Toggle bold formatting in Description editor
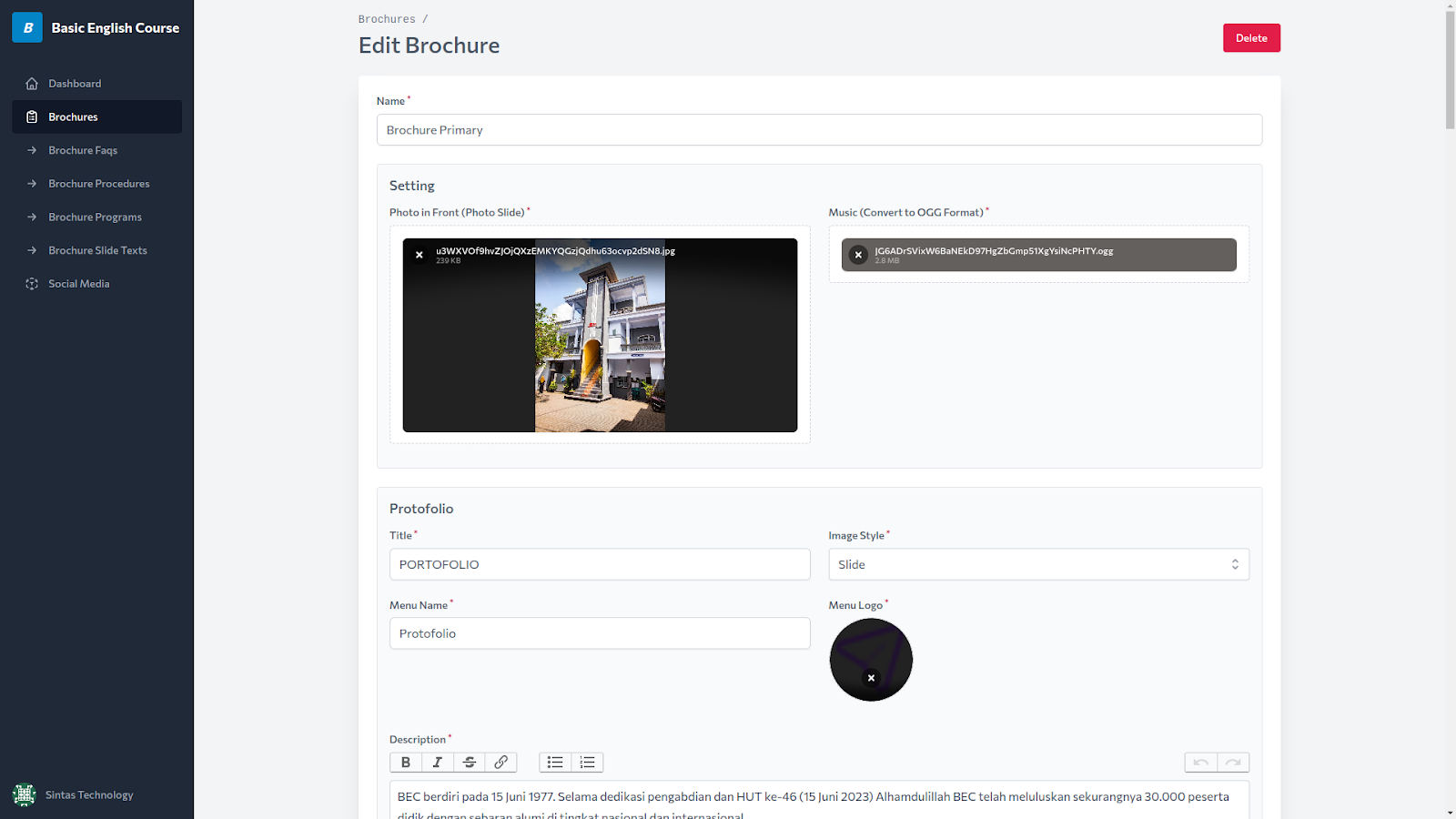 [x=406, y=763]
